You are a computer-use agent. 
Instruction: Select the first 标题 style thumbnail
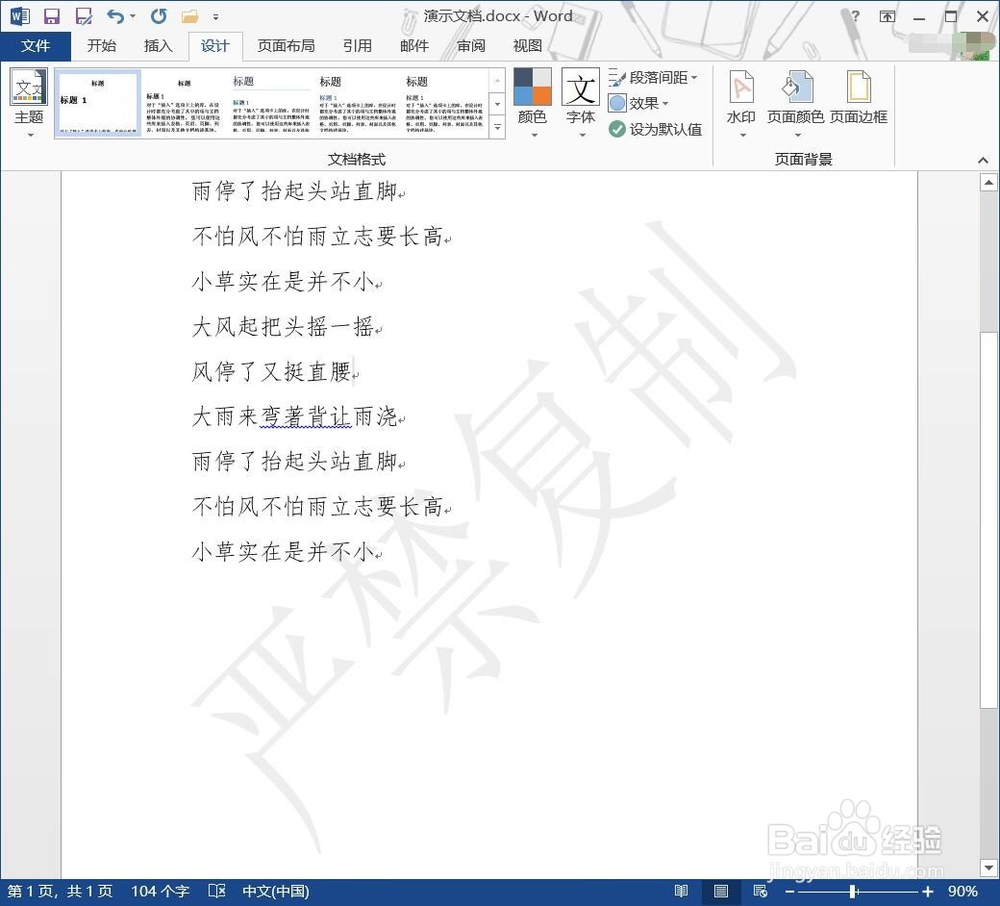[x=97, y=103]
